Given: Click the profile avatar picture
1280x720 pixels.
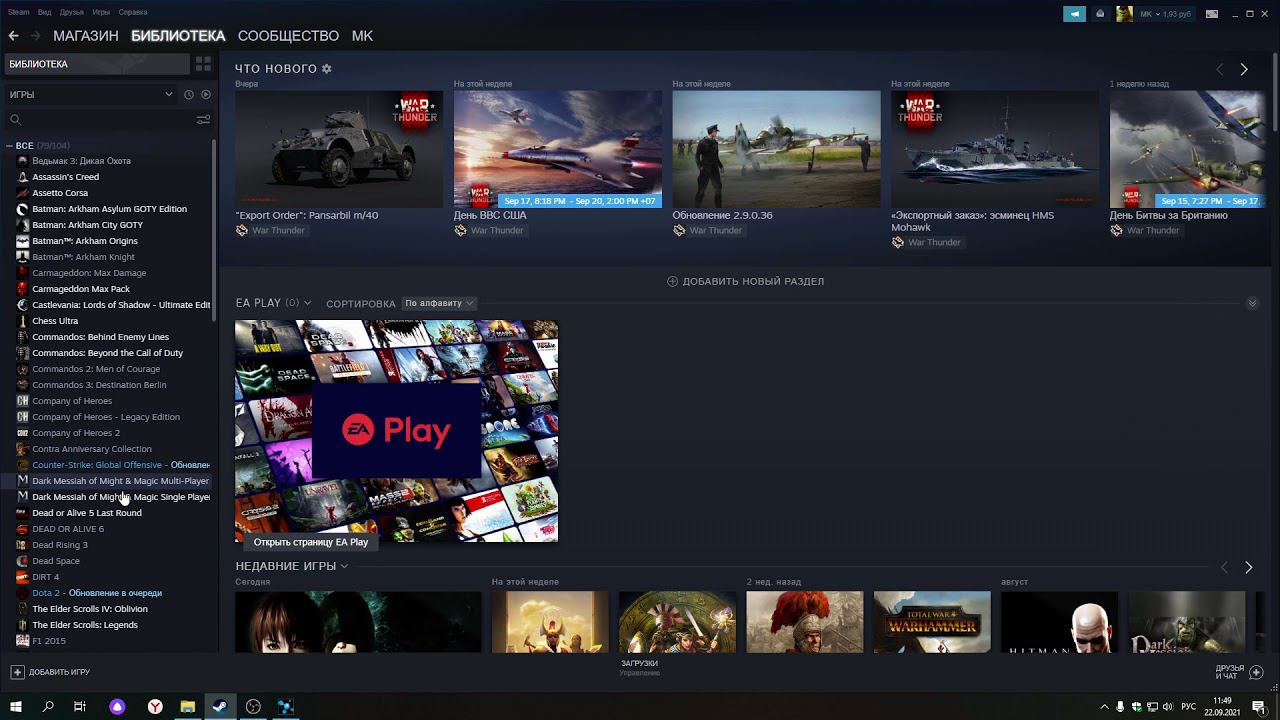Looking at the screenshot, I should [x=1124, y=14].
